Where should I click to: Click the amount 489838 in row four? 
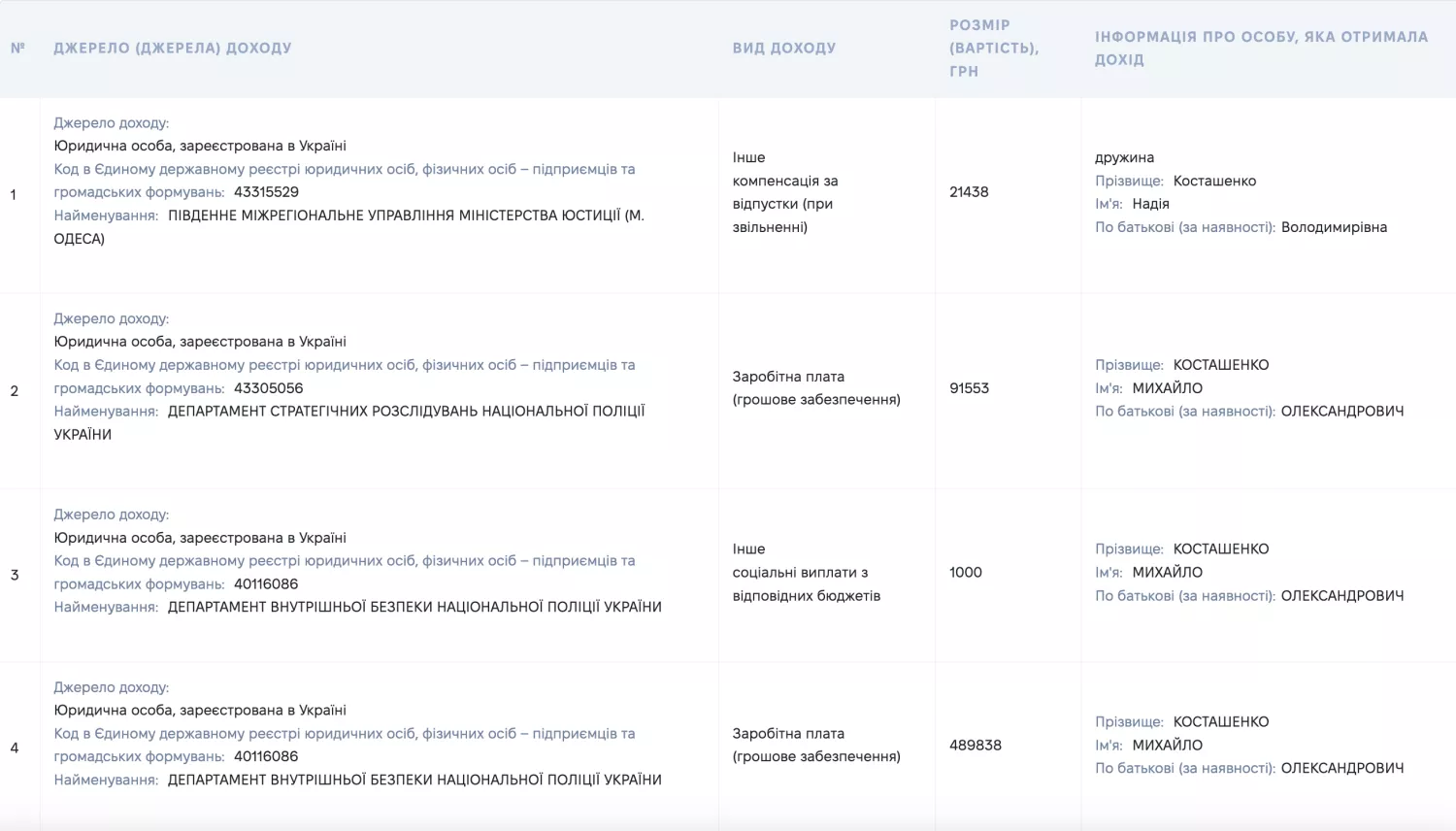(976, 746)
